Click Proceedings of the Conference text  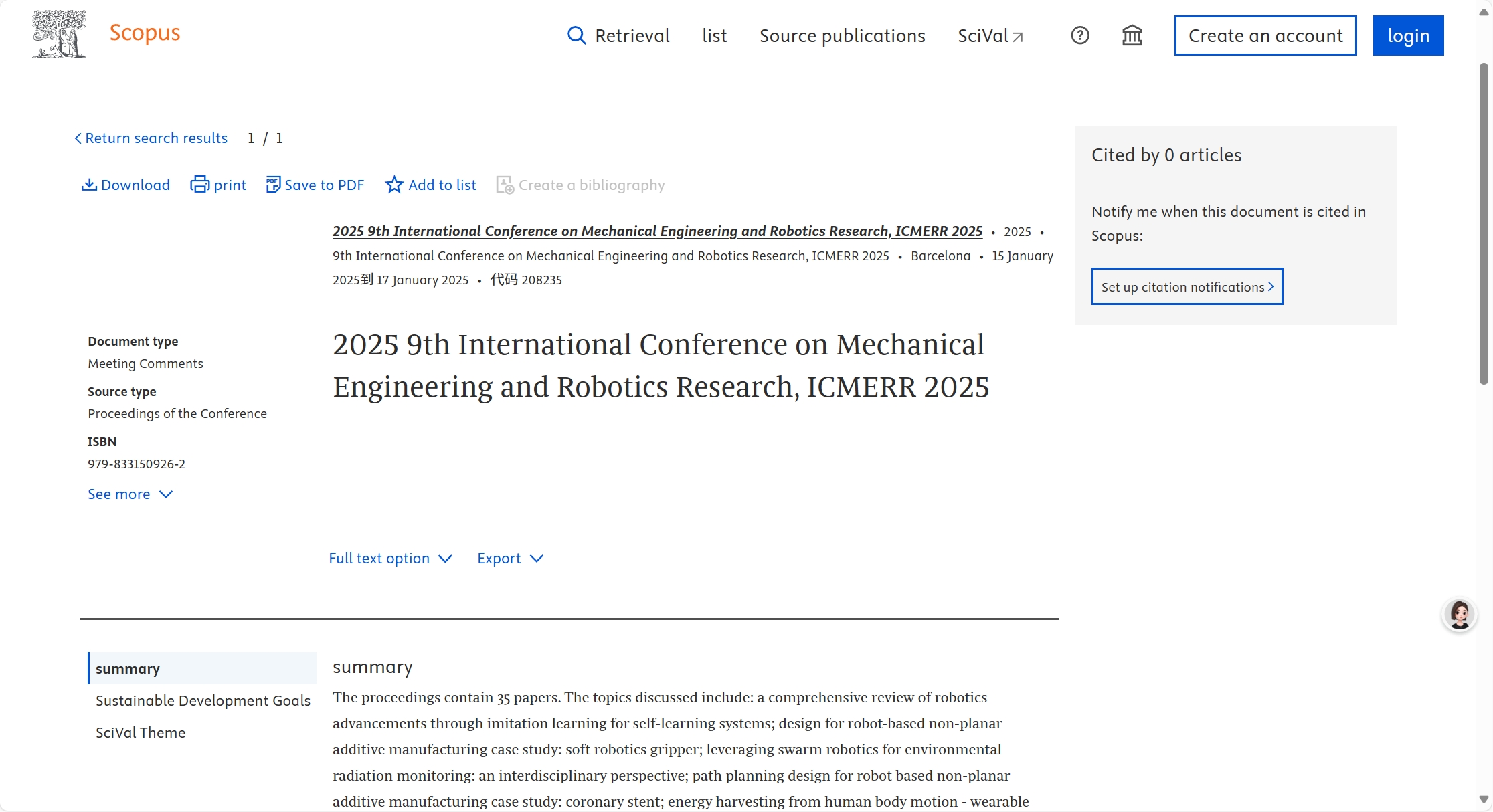click(x=177, y=413)
